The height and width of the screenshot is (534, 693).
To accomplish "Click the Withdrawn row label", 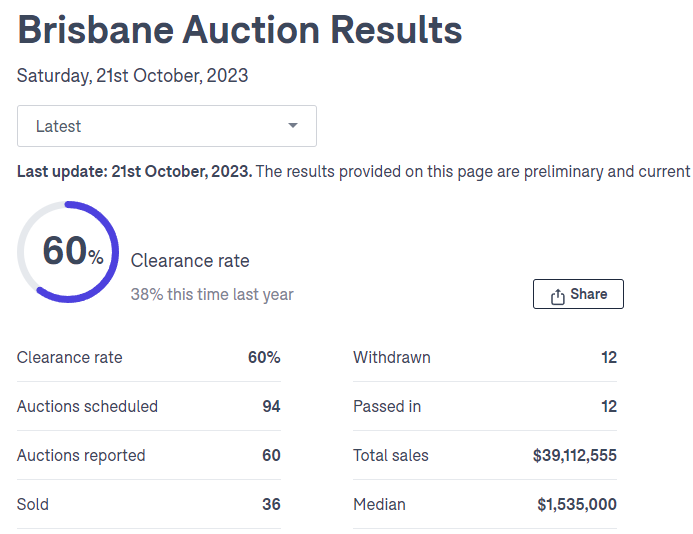I will pyautogui.click(x=392, y=357).
